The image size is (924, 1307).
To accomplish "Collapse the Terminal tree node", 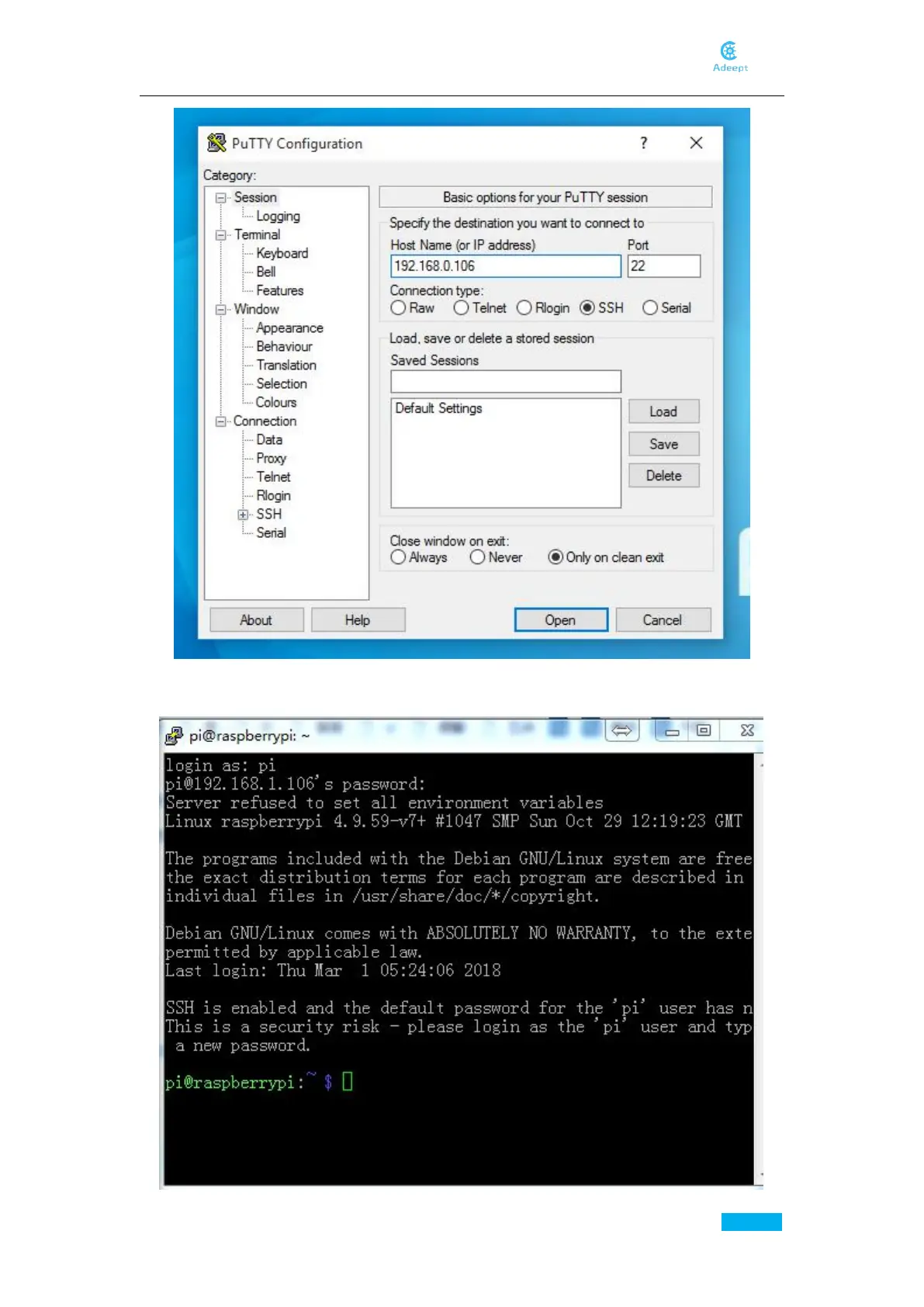I will click(x=220, y=235).
